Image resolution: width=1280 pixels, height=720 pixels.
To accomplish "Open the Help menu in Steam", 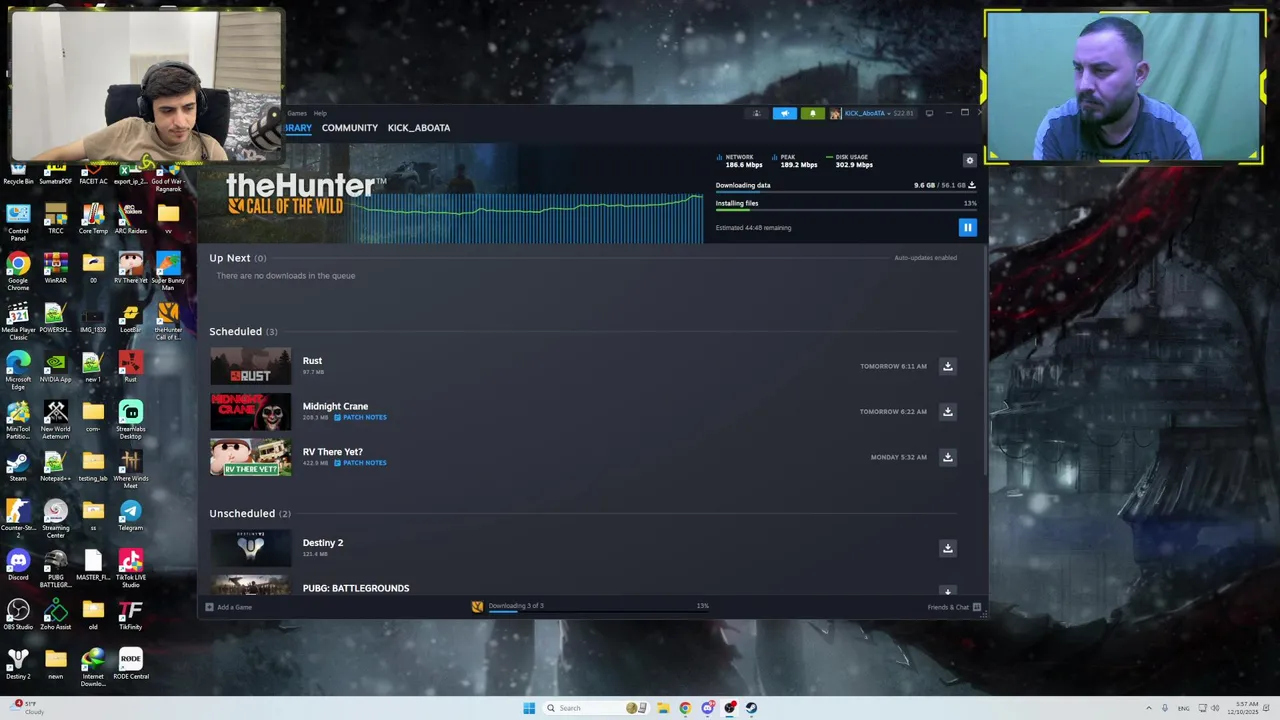I will [x=320, y=113].
